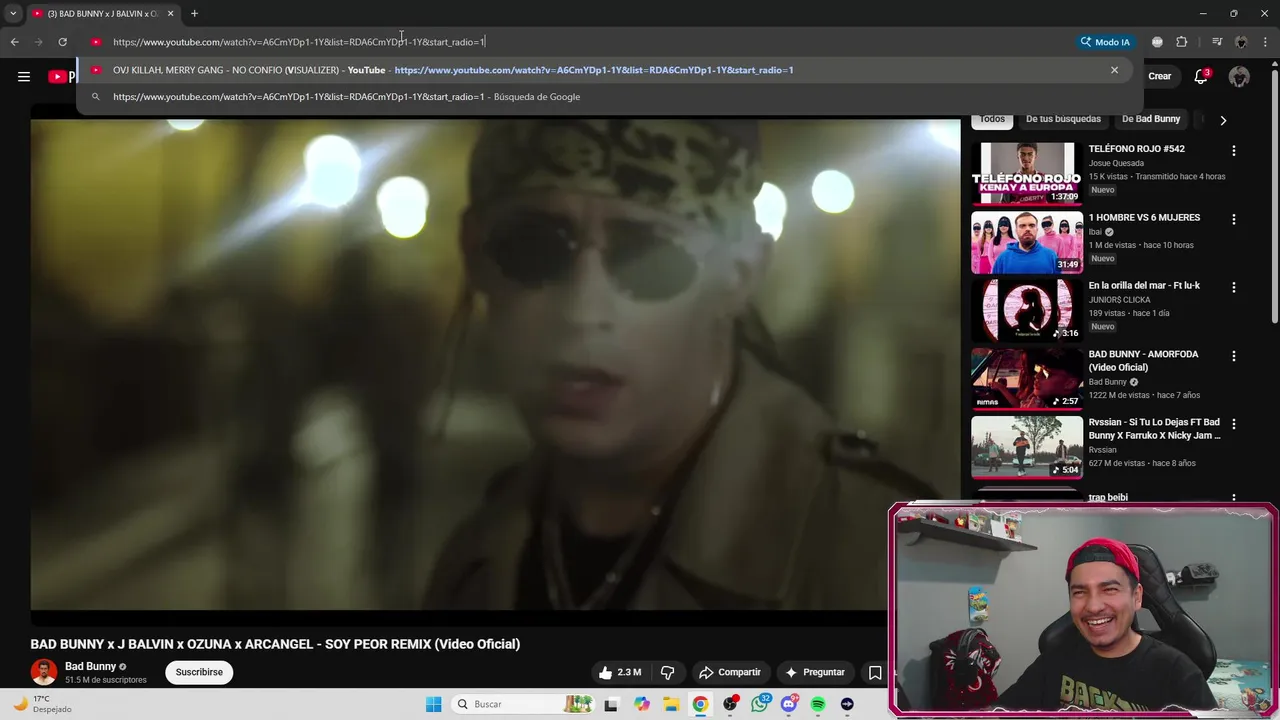Click the Preguntar button
1280x720 pixels.
click(815, 672)
